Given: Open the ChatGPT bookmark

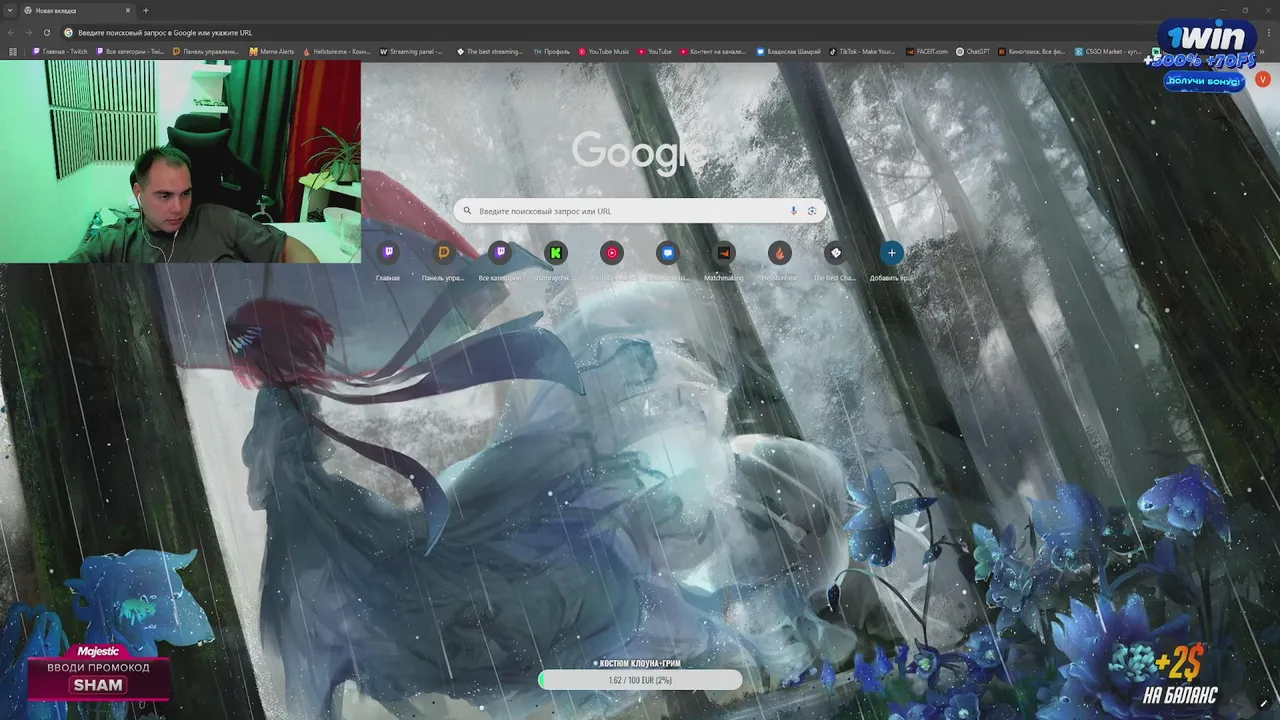Looking at the screenshot, I should point(973,51).
